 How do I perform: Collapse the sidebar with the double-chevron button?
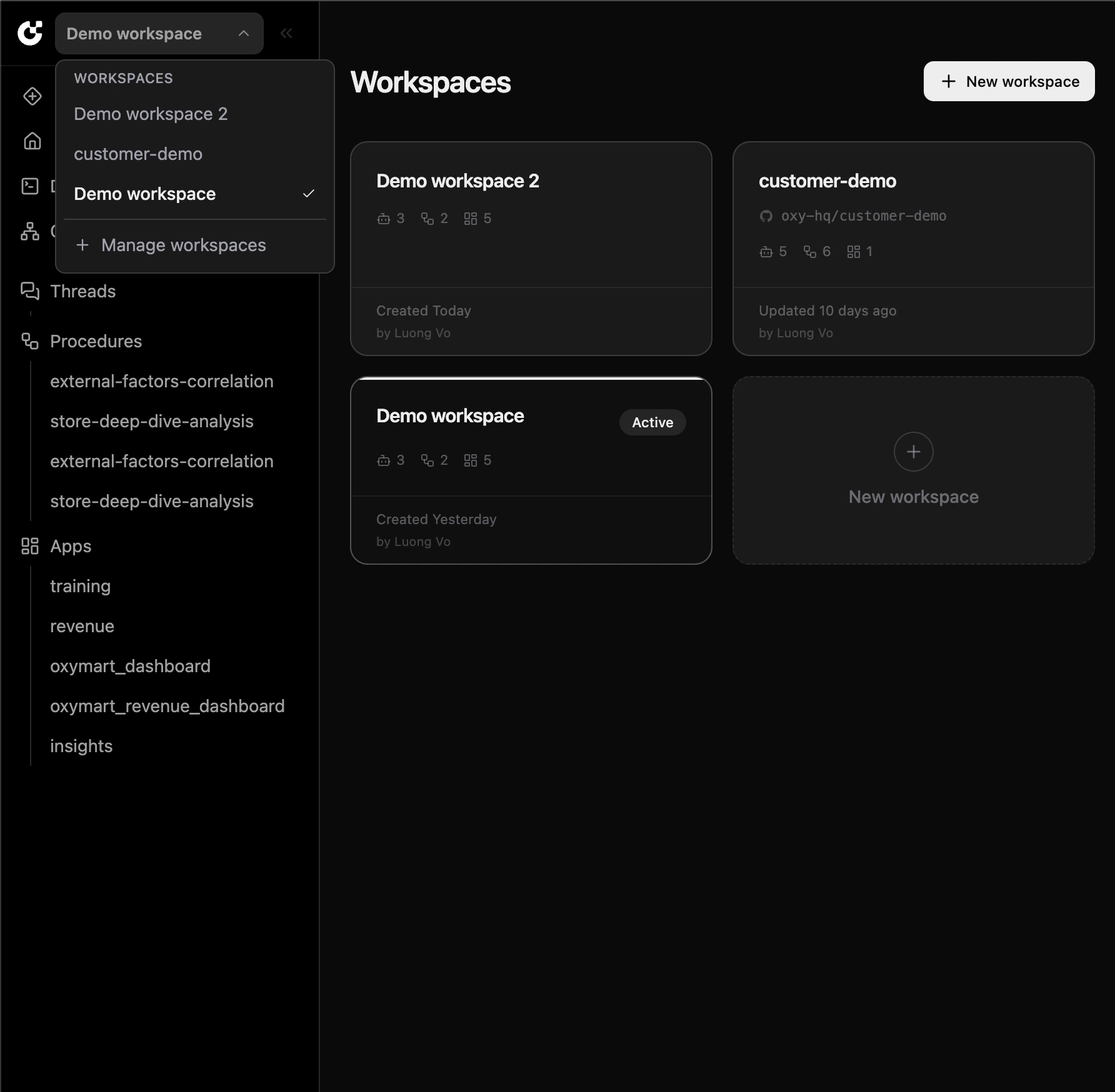coord(286,33)
